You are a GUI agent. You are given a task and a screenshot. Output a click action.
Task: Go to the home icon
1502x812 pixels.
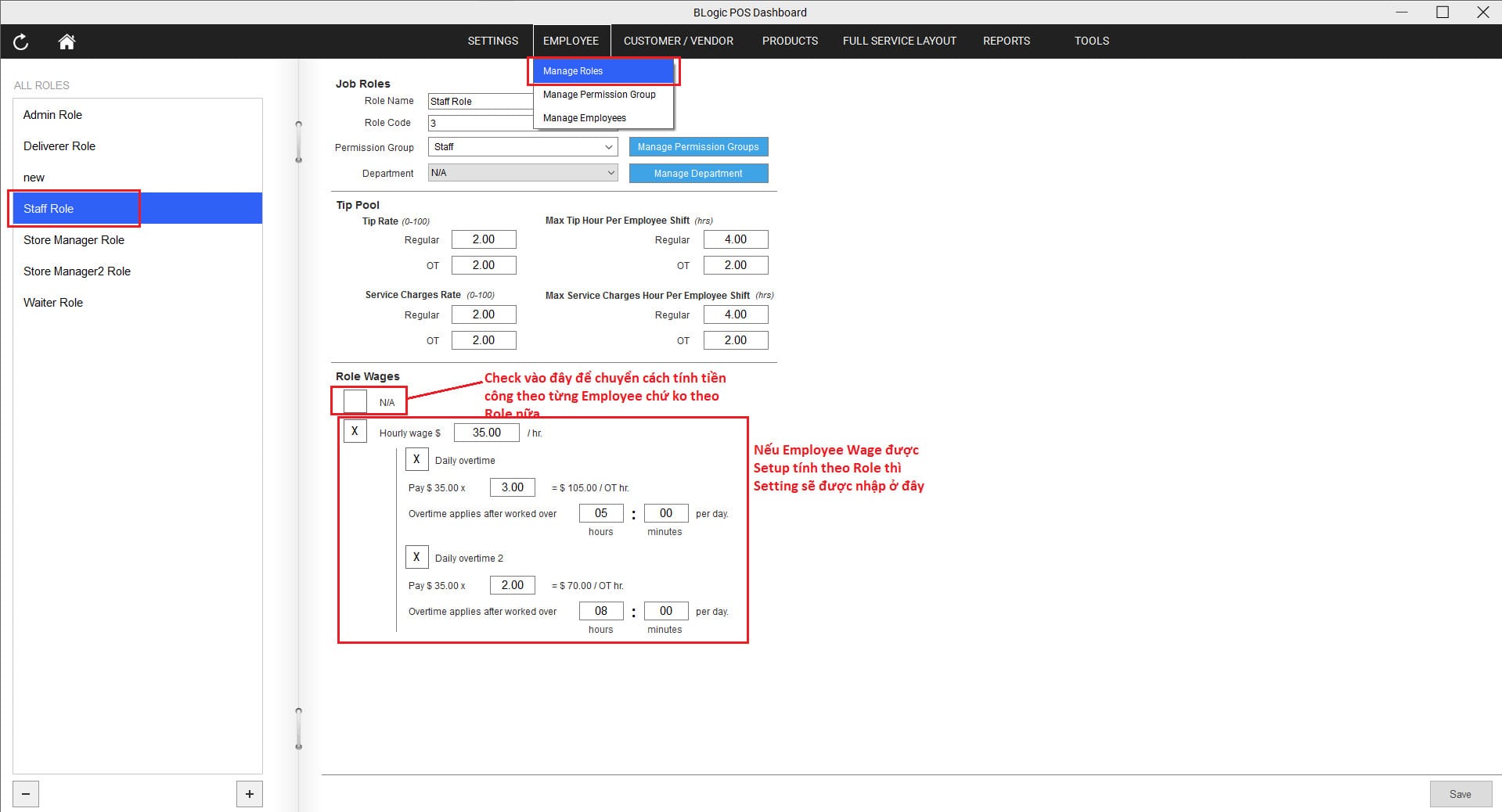click(67, 42)
